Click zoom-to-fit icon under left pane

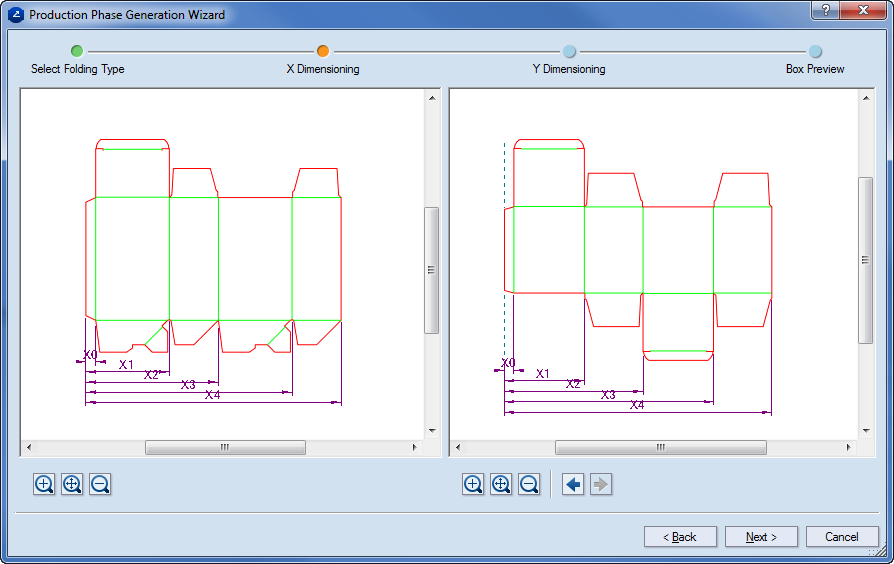click(72, 485)
